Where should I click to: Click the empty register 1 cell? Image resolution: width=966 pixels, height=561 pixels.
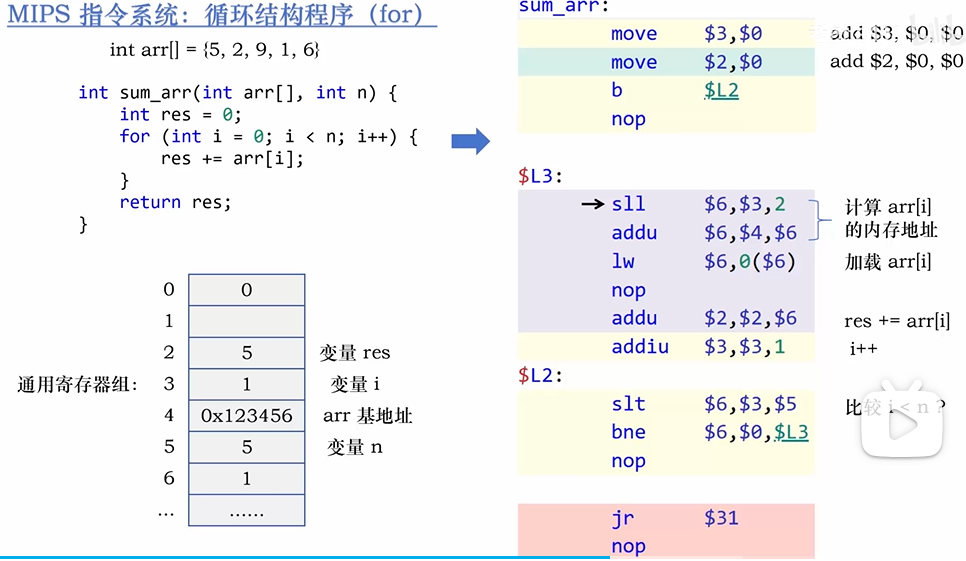246,321
